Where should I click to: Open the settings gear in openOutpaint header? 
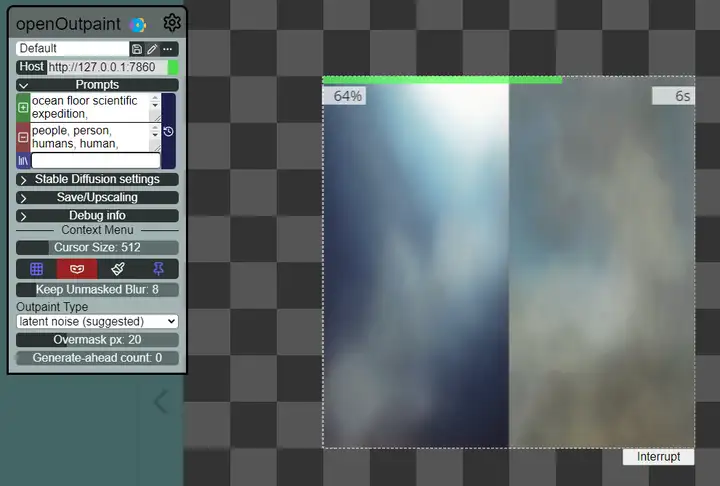172,23
